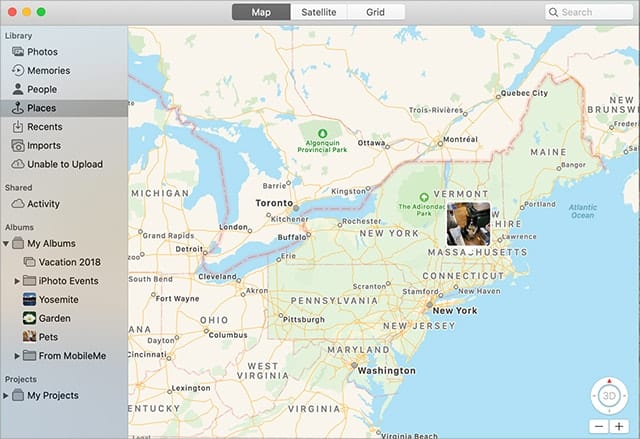Zoom in with the plus button

click(x=618, y=426)
